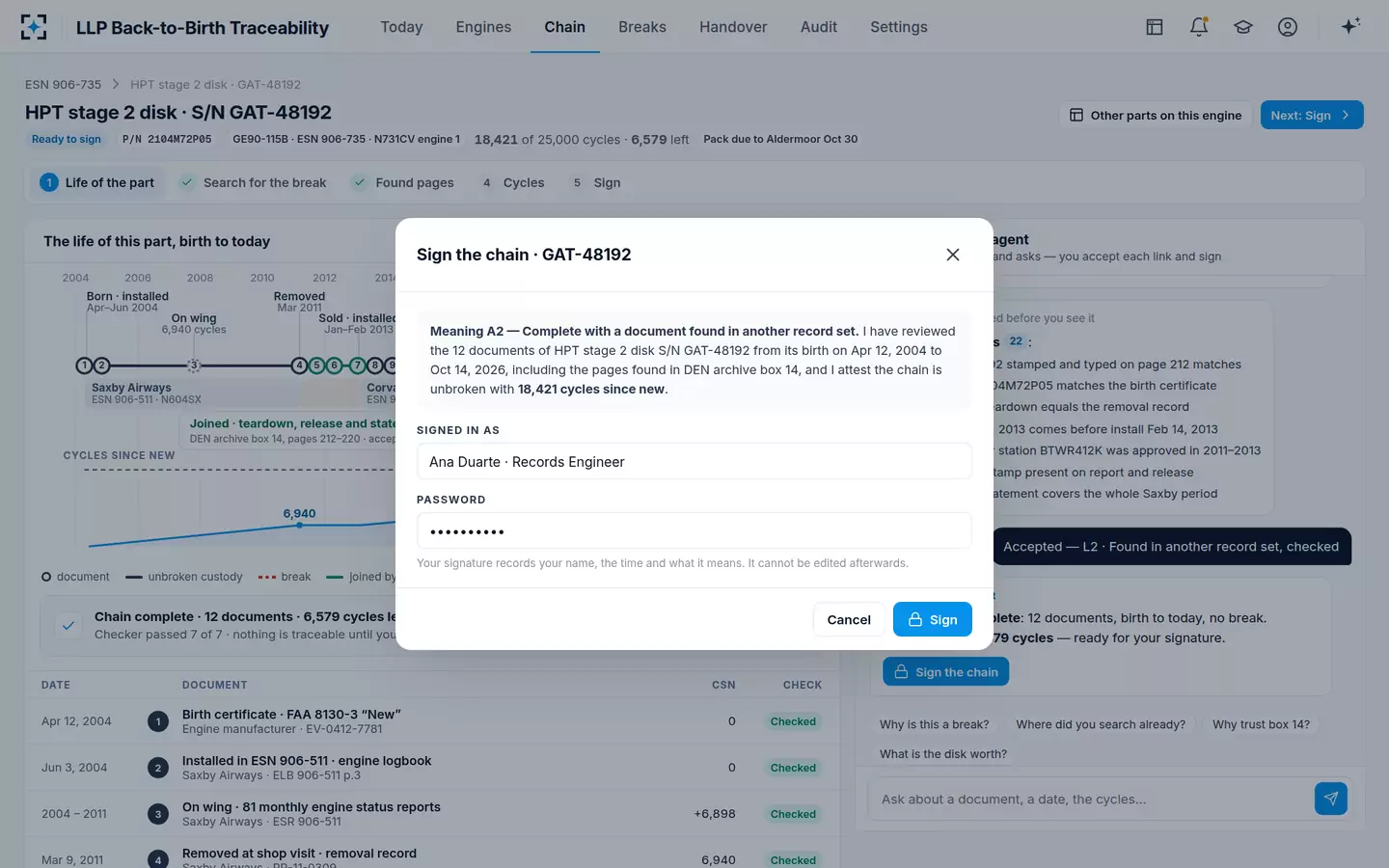Click the dashed marker 3 on timeline
The height and width of the screenshot is (868, 1389).
click(x=194, y=366)
